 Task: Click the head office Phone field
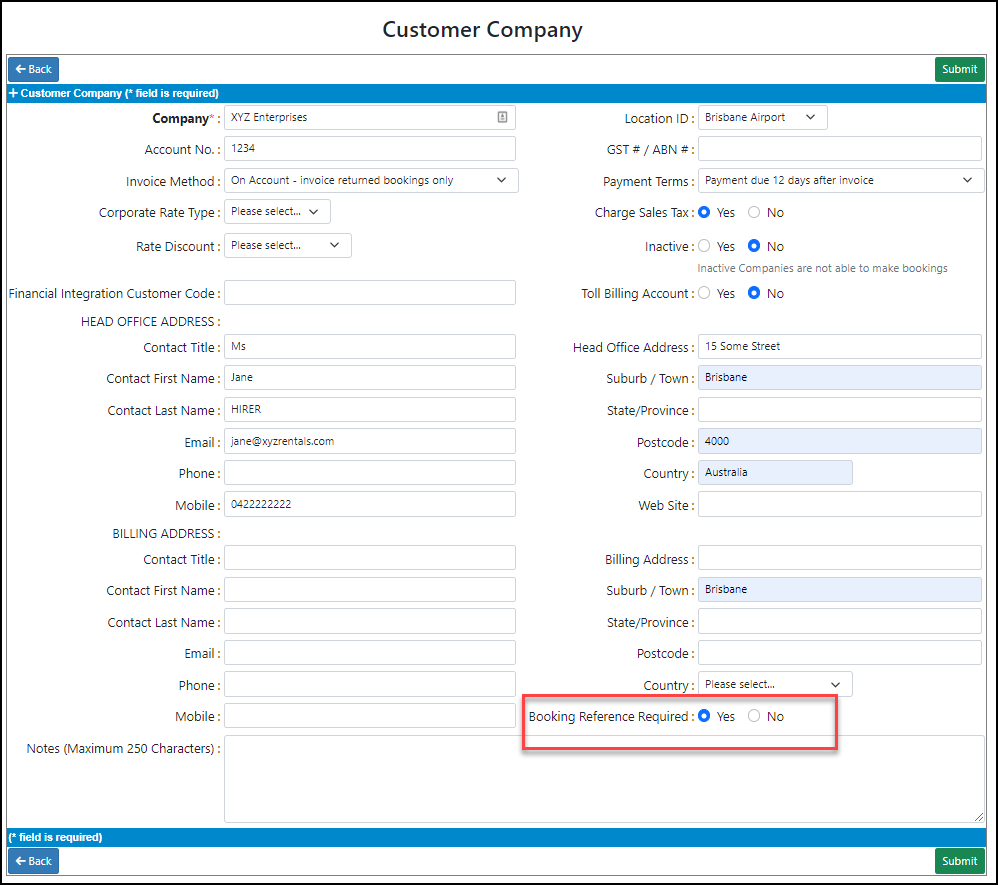pyautogui.click(x=370, y=473)
